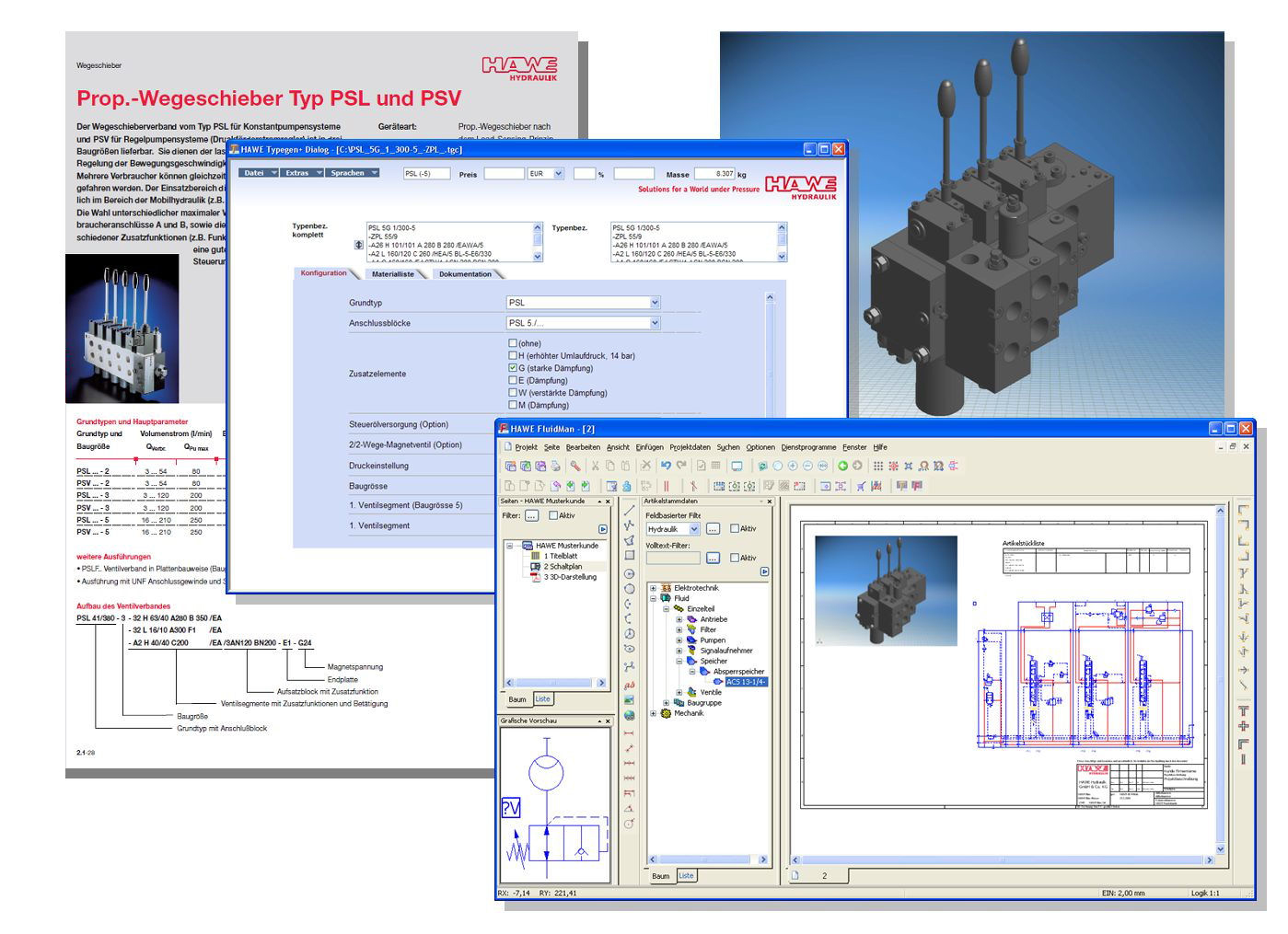Select '3 3D-Darstellung' page in Seiten tree
Viewport: 1288px width, 934px height.
tap(570, 577)
